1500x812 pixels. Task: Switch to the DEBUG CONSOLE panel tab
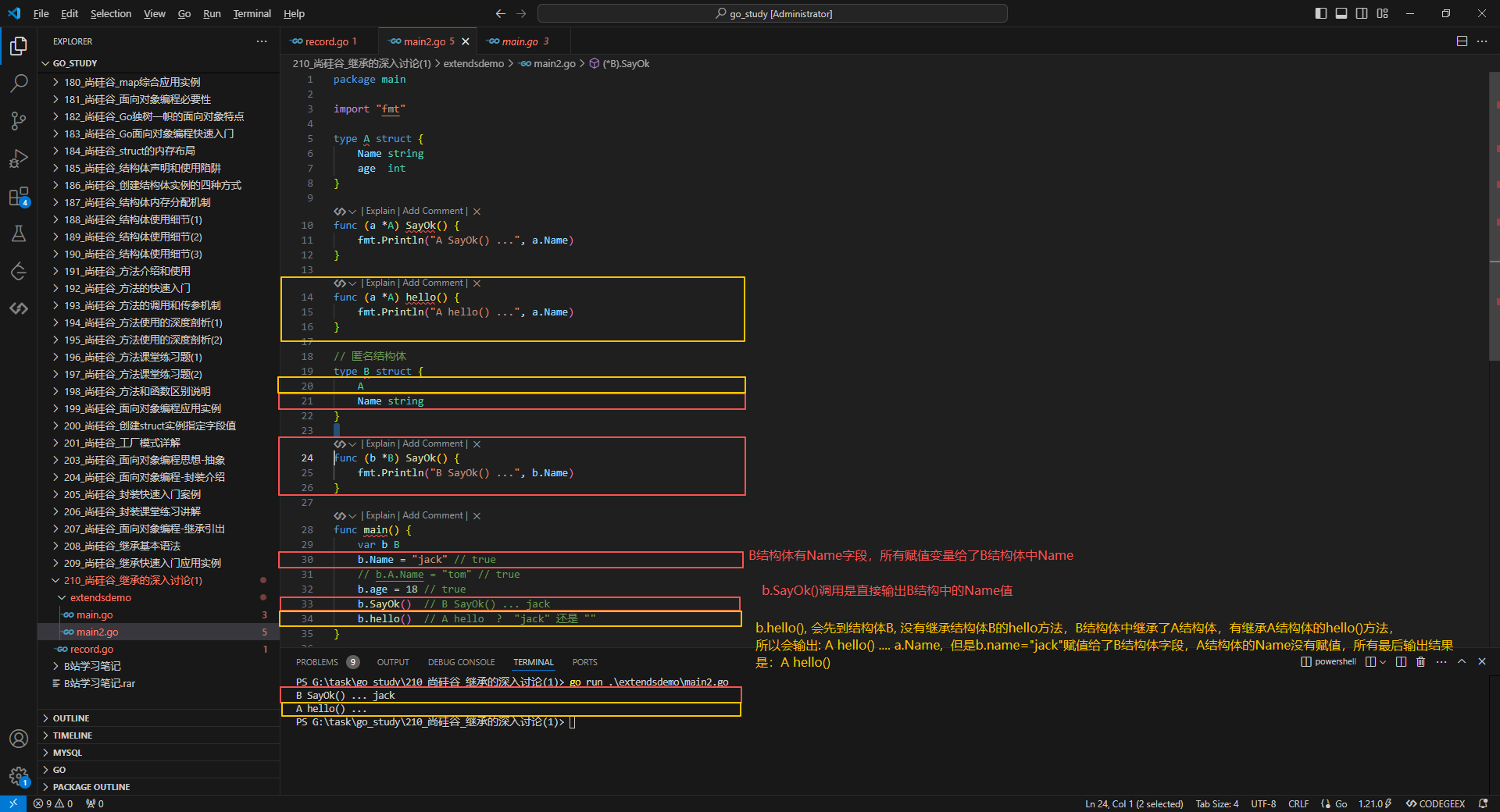coord(462,662)
